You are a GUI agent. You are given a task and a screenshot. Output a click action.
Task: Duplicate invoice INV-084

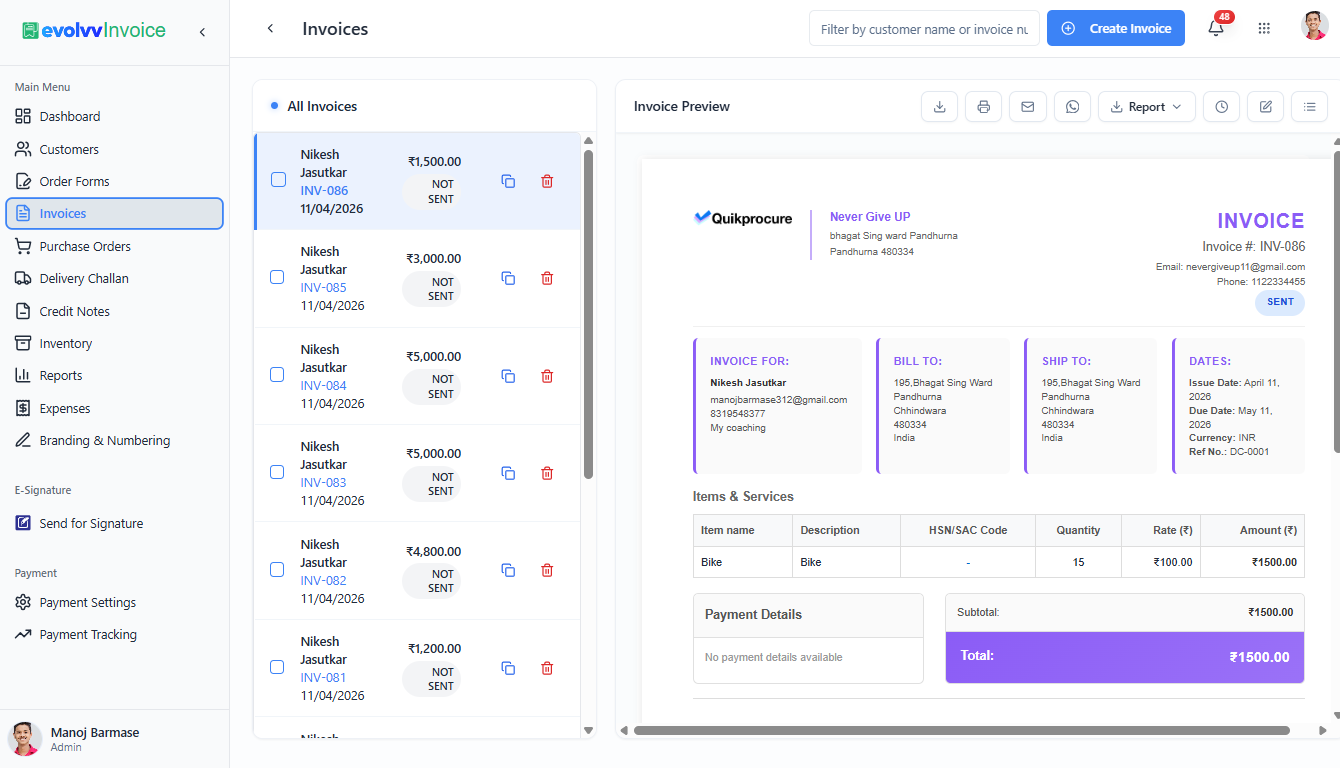tap(508, 376)
